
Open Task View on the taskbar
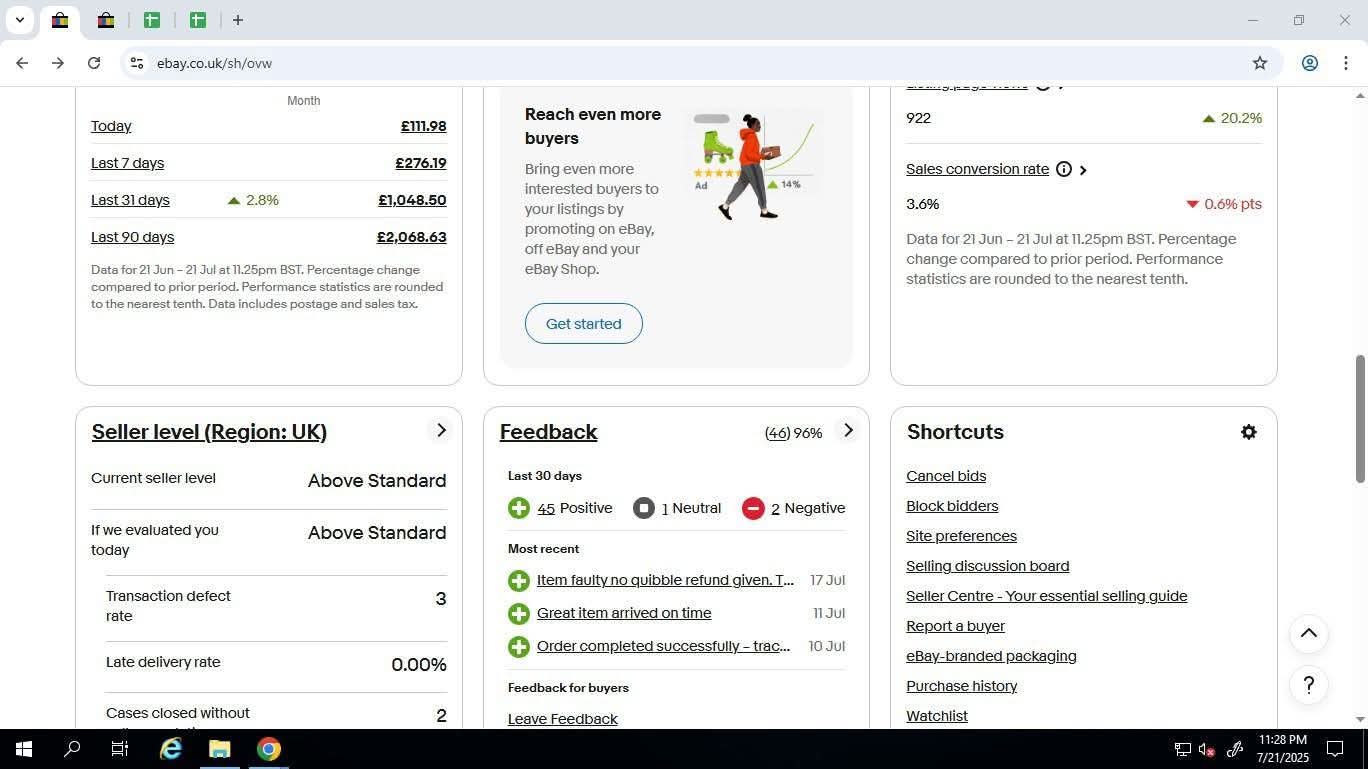119,749
